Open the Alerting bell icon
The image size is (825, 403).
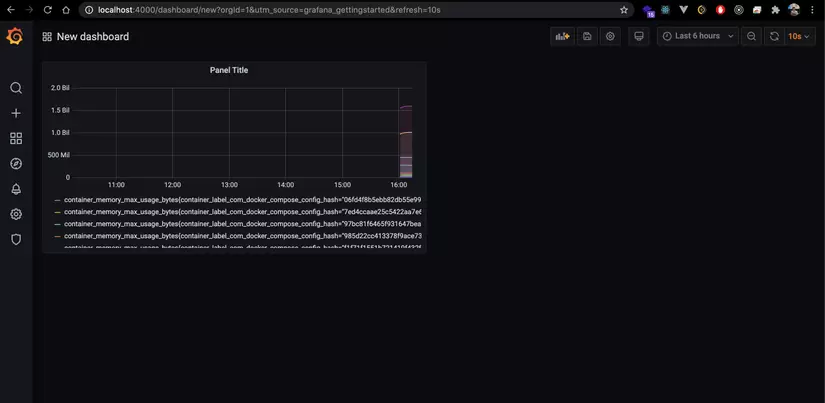point(16,189)
